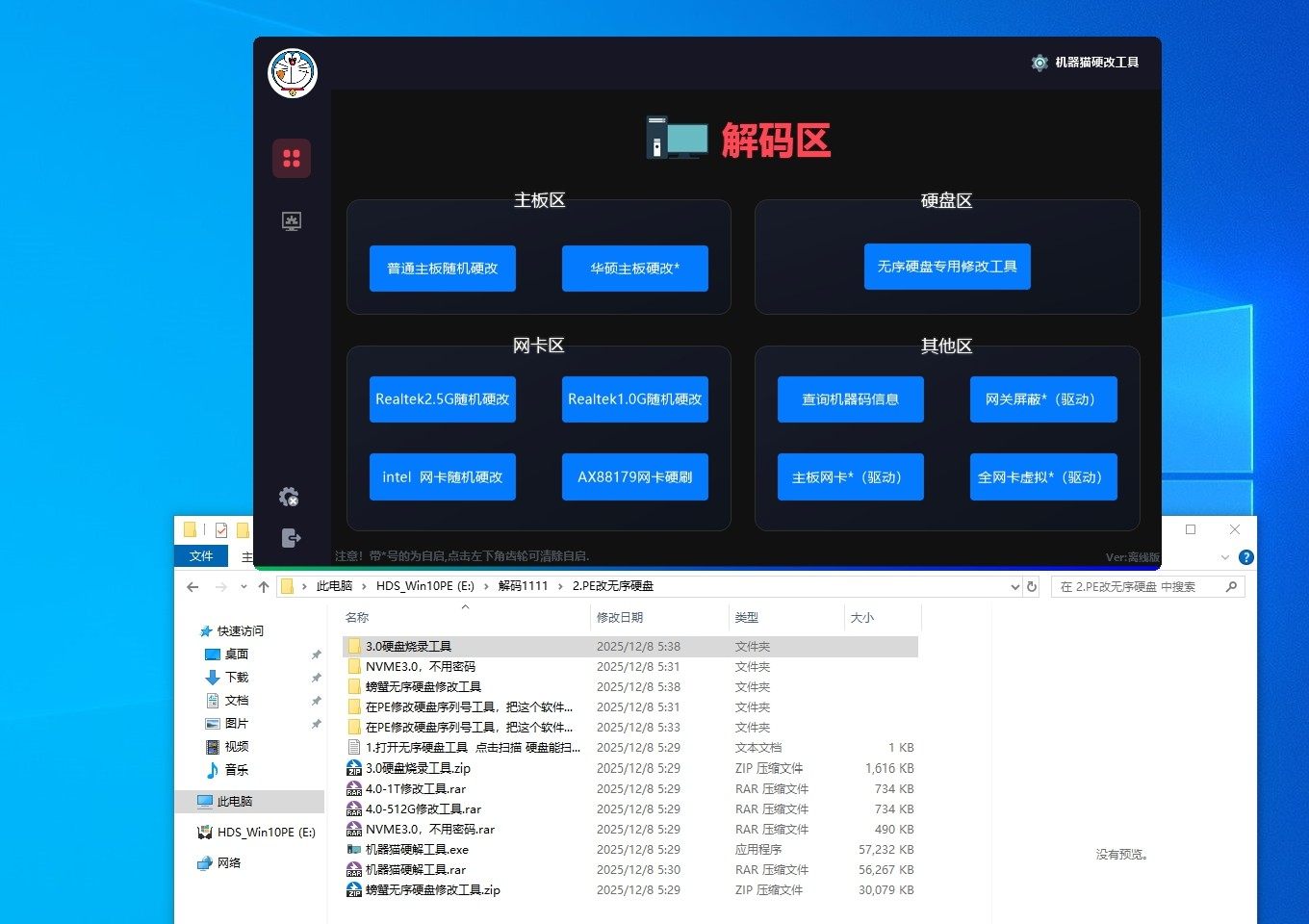Image resolution: width=1309 pixels, height=924 pixels.
Task: Click the gear icon to clear autostart
Action: tap(289, 497)
